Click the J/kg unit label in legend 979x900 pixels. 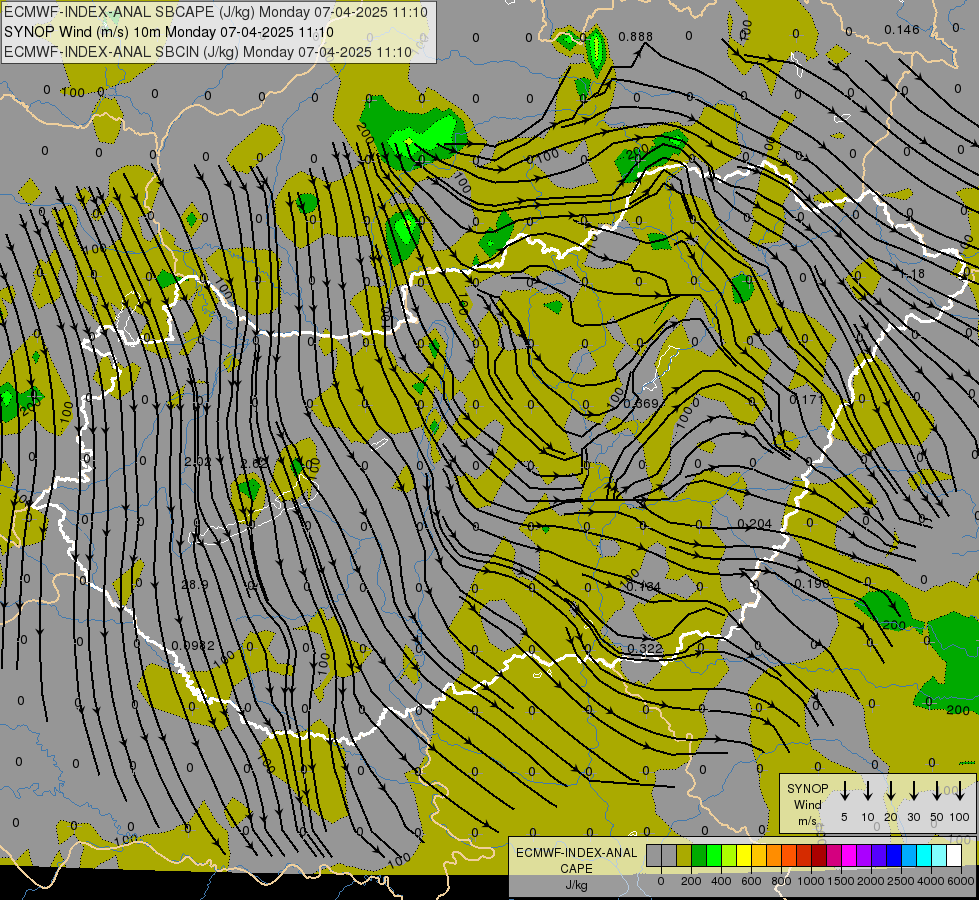576,884
